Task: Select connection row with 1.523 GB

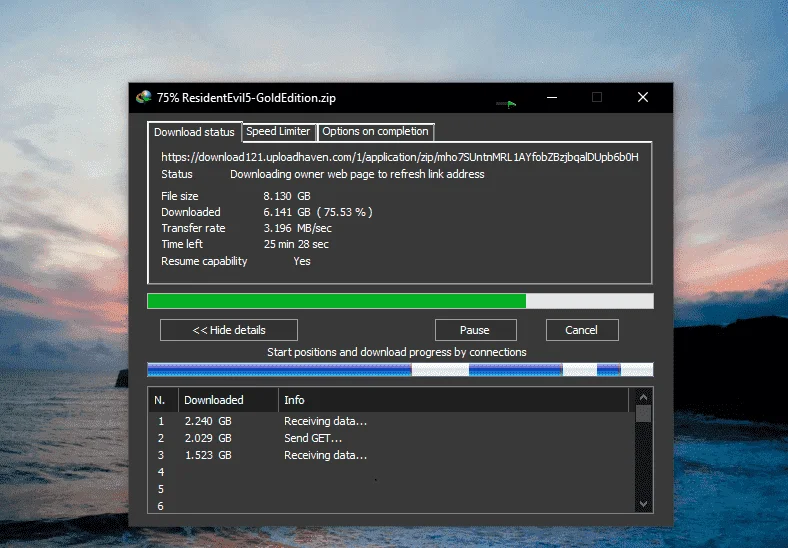Action: [x=389, y=455]
